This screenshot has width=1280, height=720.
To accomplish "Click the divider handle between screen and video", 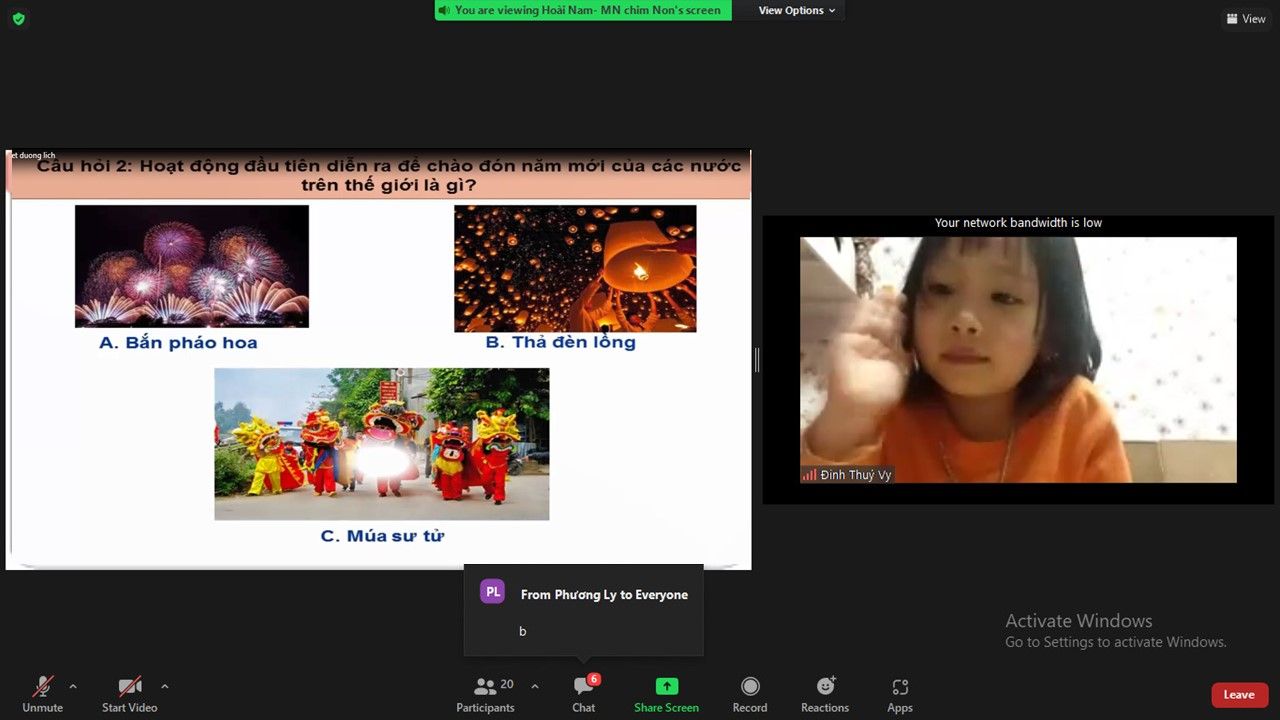I will pos(757,360).
